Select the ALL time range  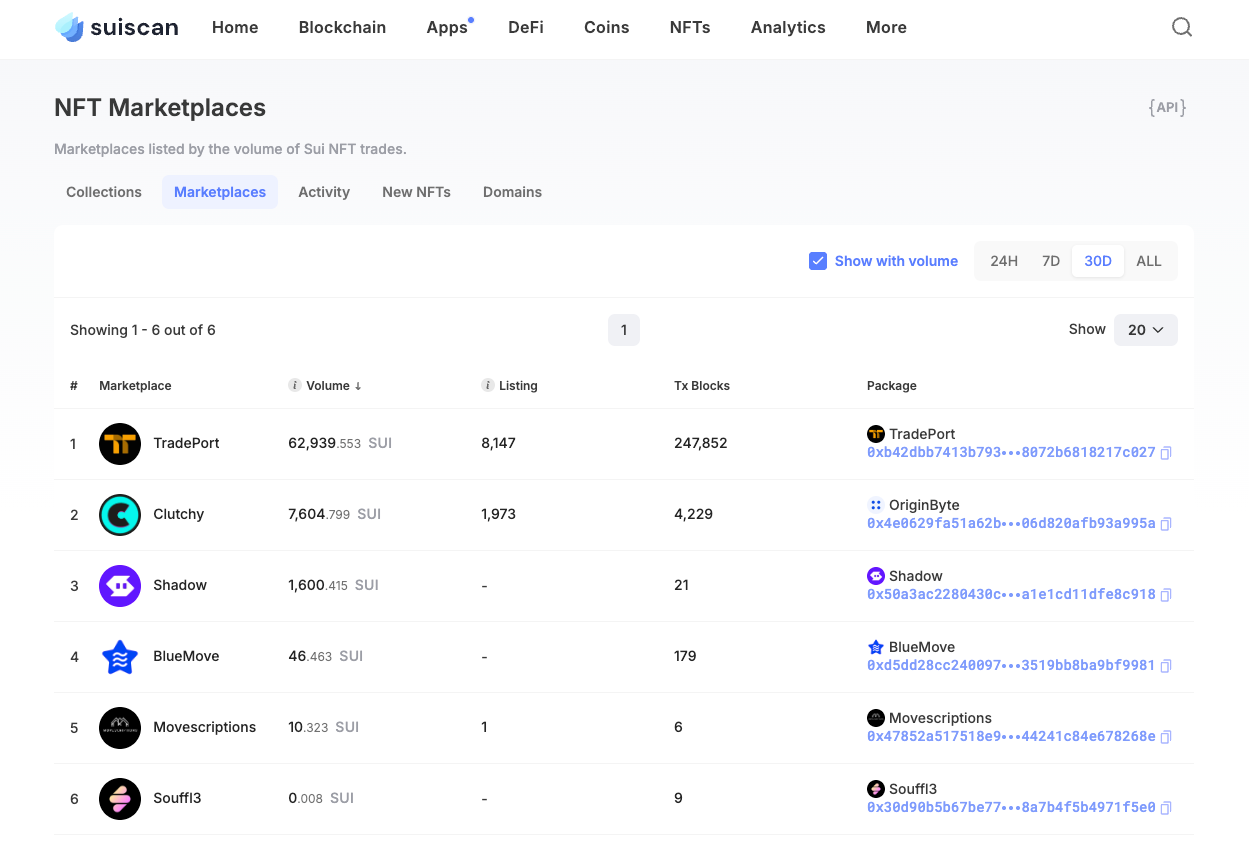(x=1149, y=261)
